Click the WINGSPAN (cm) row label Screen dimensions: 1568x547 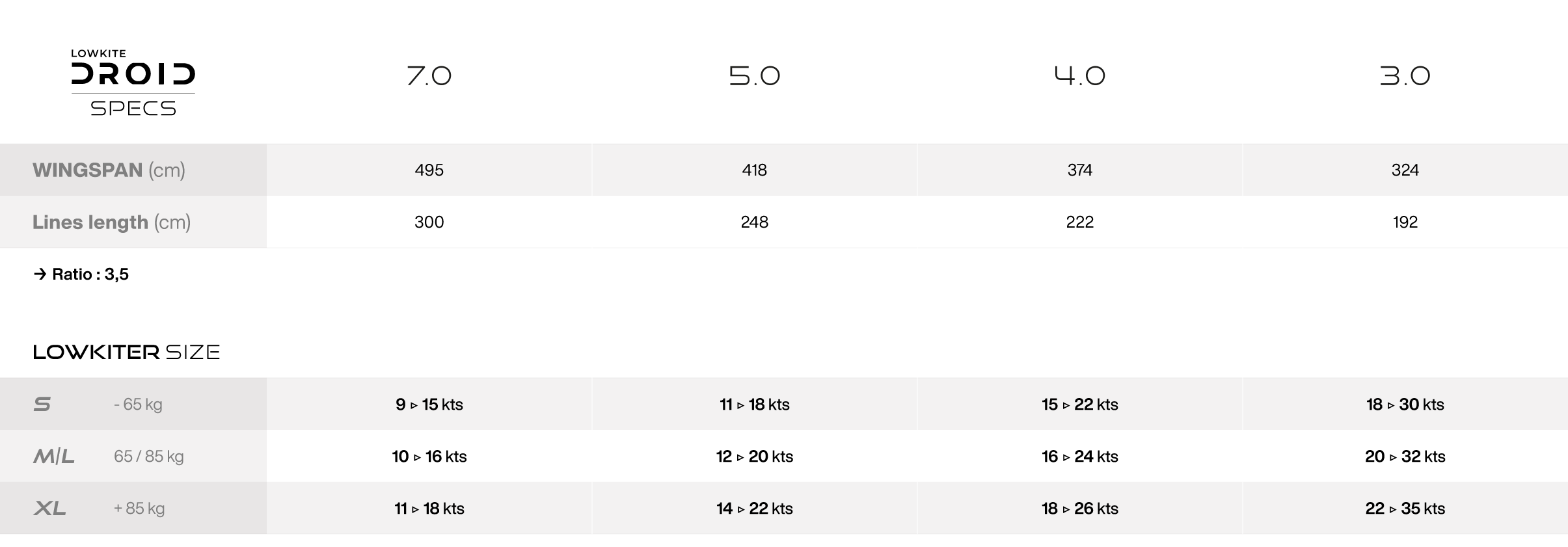tap(109, 170)
